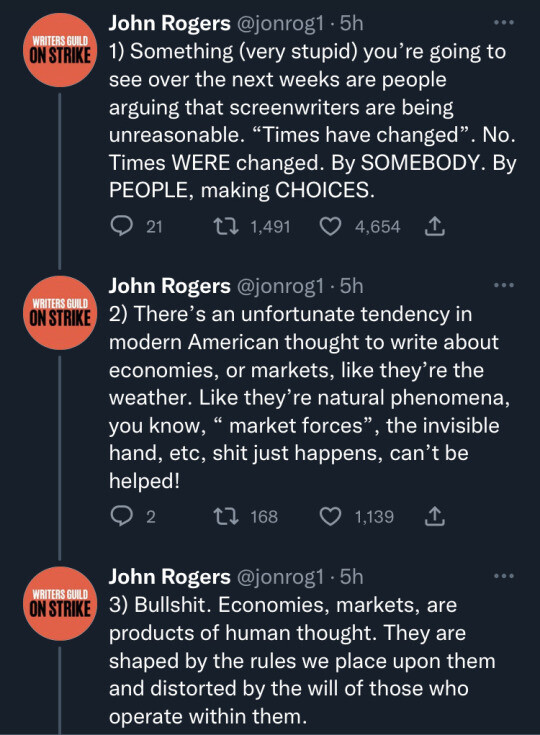Open the more options menu on first tweet
Screen dimensions: 540x735
pyautogui.click(x=504, y=22)
